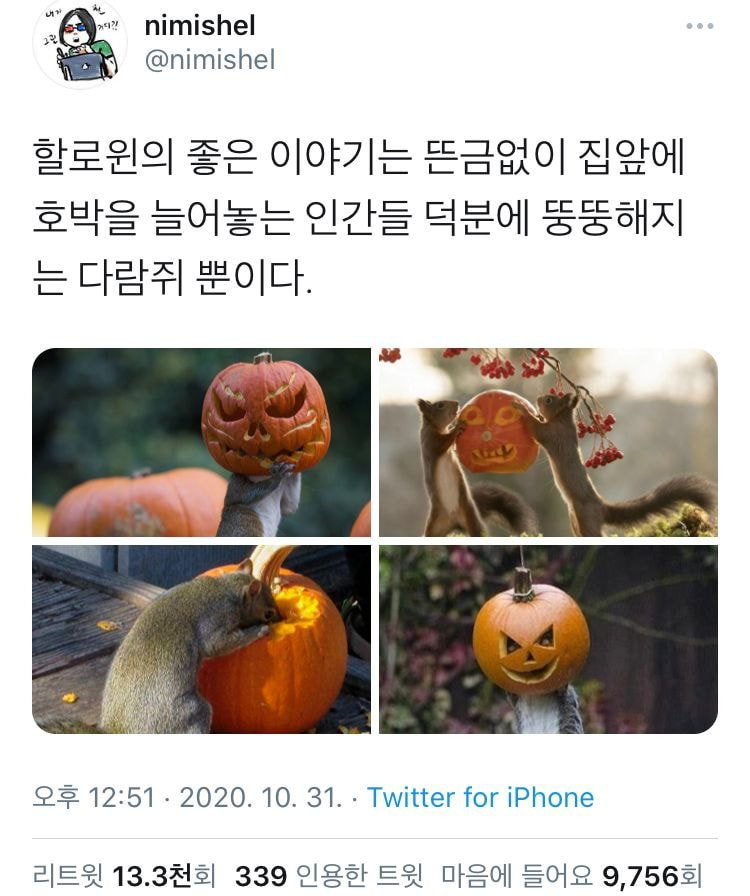Select the tweet line ending with 뿐이다
The image size is (750, 896).
(x=173, y=278)
